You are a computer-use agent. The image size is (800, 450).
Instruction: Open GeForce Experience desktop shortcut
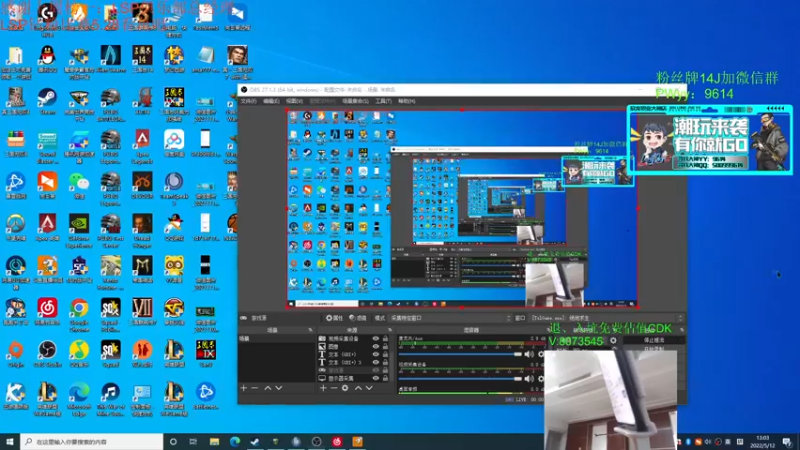(79, 231)
